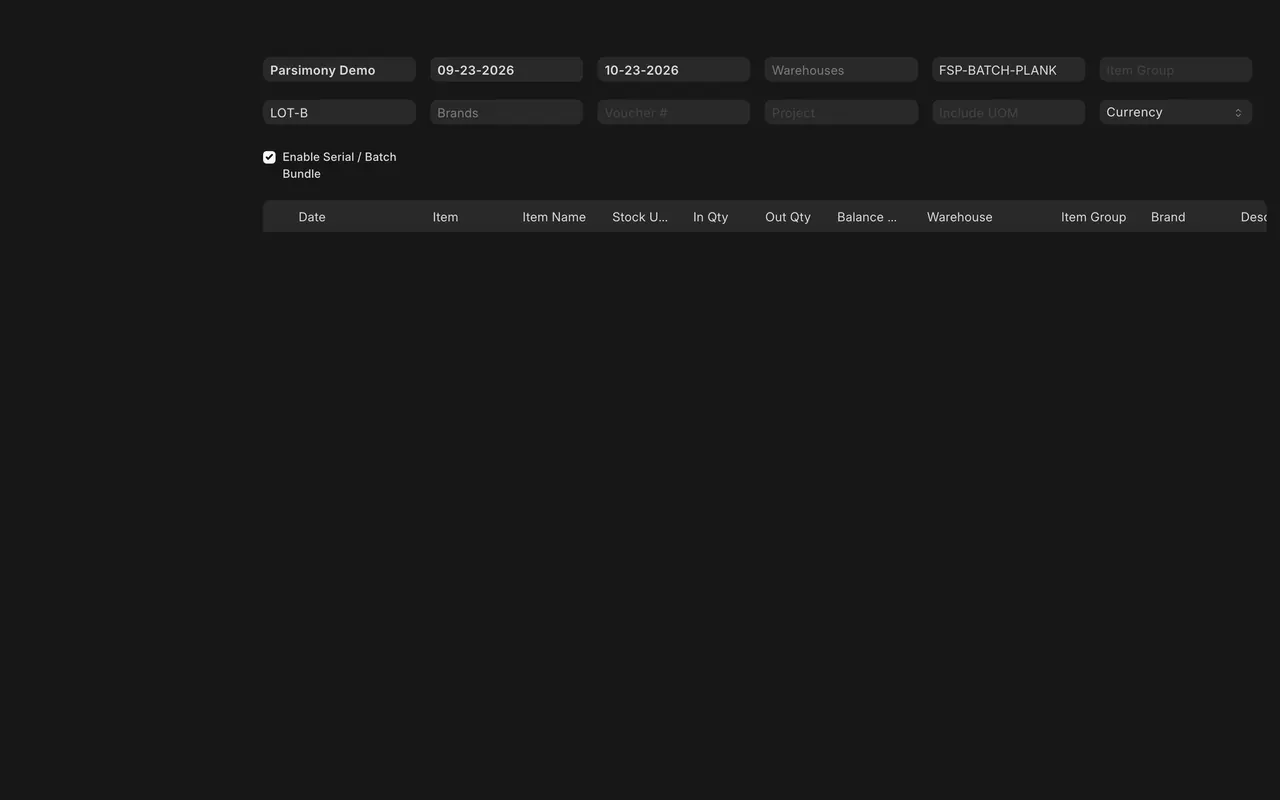The height and width of the screenshot is (800, 1280).
Task: Click the batch field showing LOT-B
Action: coord(339,112)
